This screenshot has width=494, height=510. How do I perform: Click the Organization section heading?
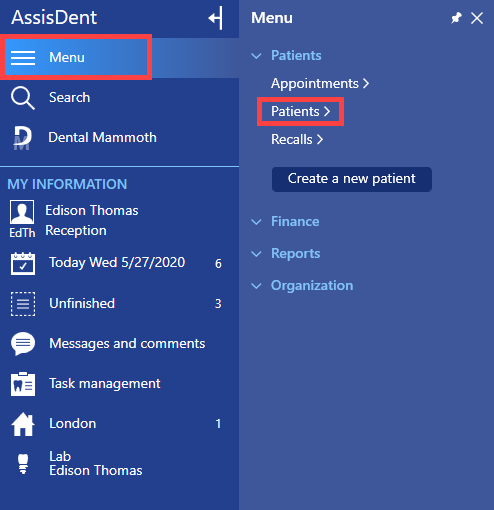(312, 286)
